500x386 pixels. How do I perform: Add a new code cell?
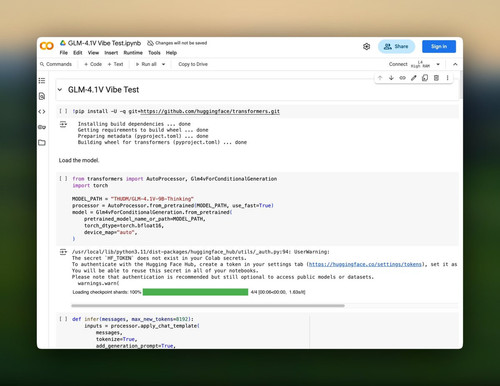(93, 64)
